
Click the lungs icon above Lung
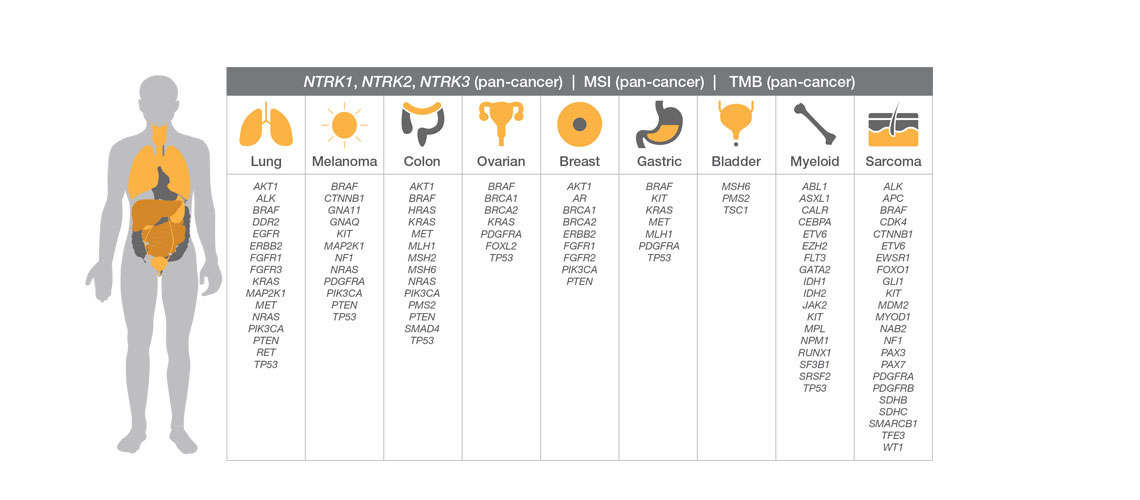click(266, 125)
